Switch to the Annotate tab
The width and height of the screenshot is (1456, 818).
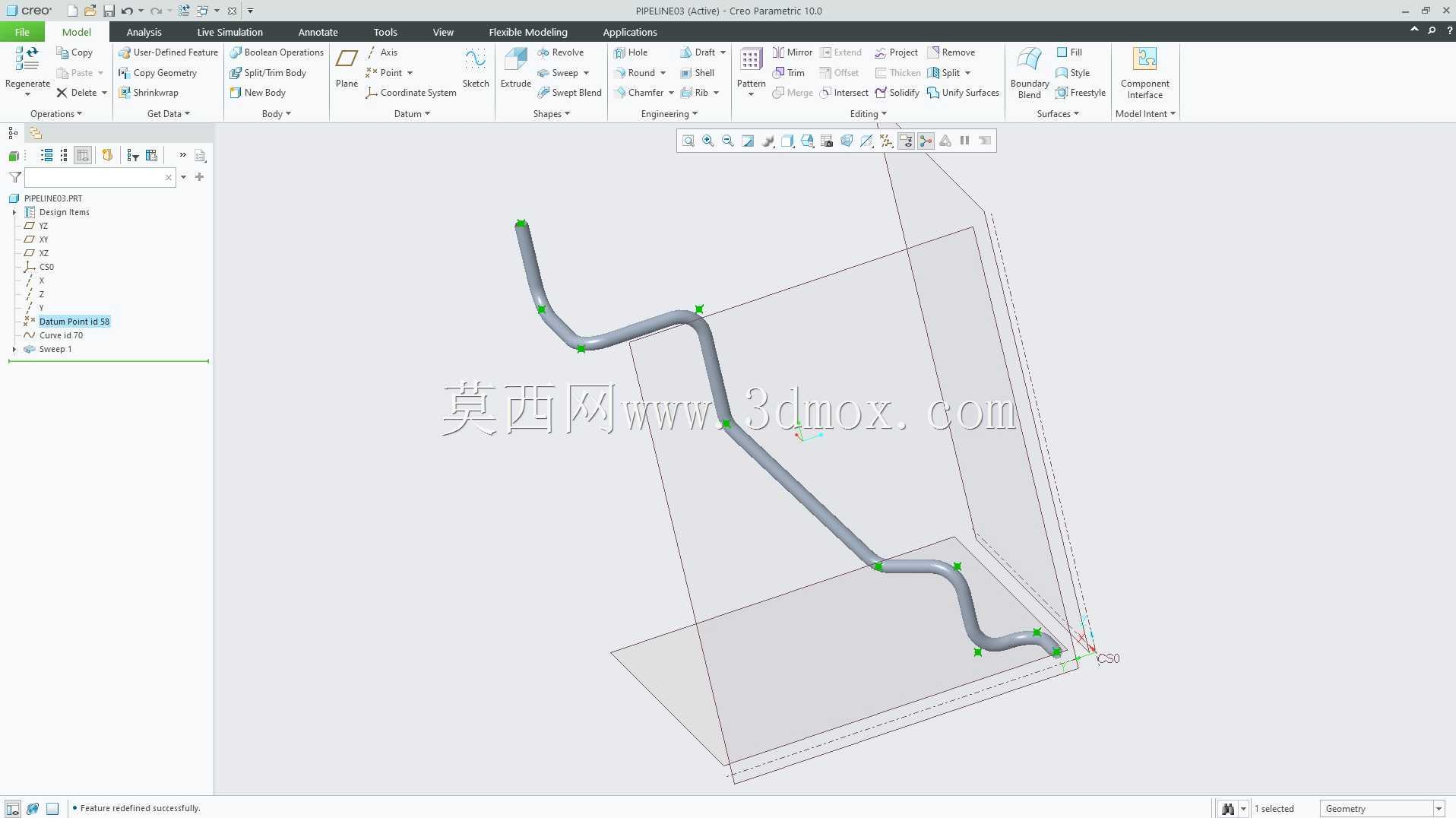point(318,32)
